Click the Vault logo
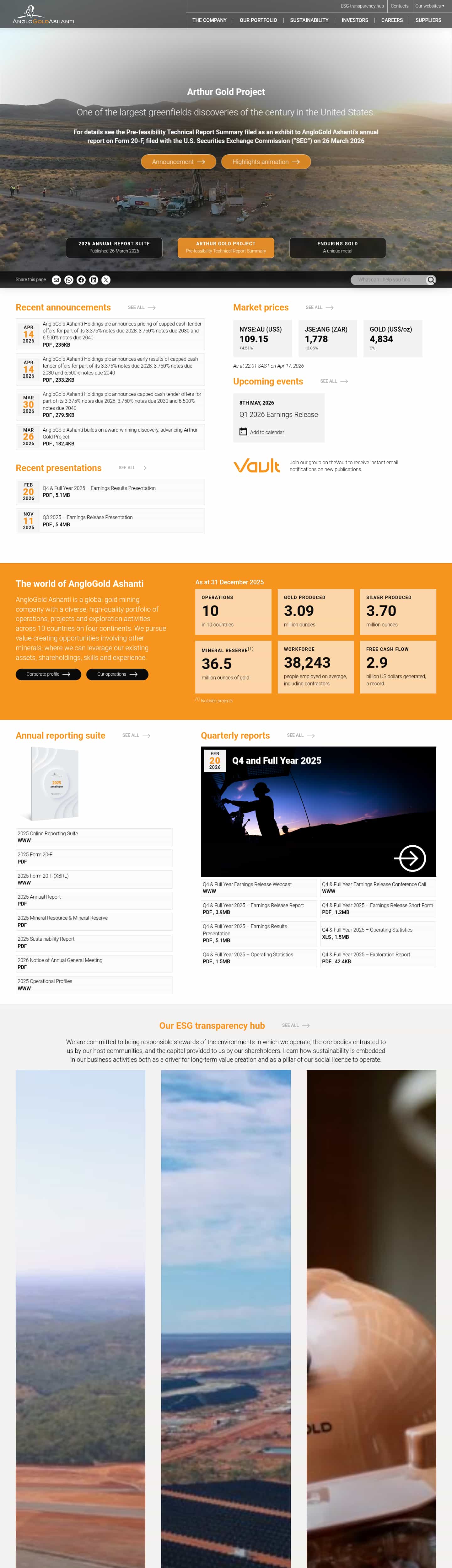The width and height of the screenshot is (452, 1568). pos(256,466)
